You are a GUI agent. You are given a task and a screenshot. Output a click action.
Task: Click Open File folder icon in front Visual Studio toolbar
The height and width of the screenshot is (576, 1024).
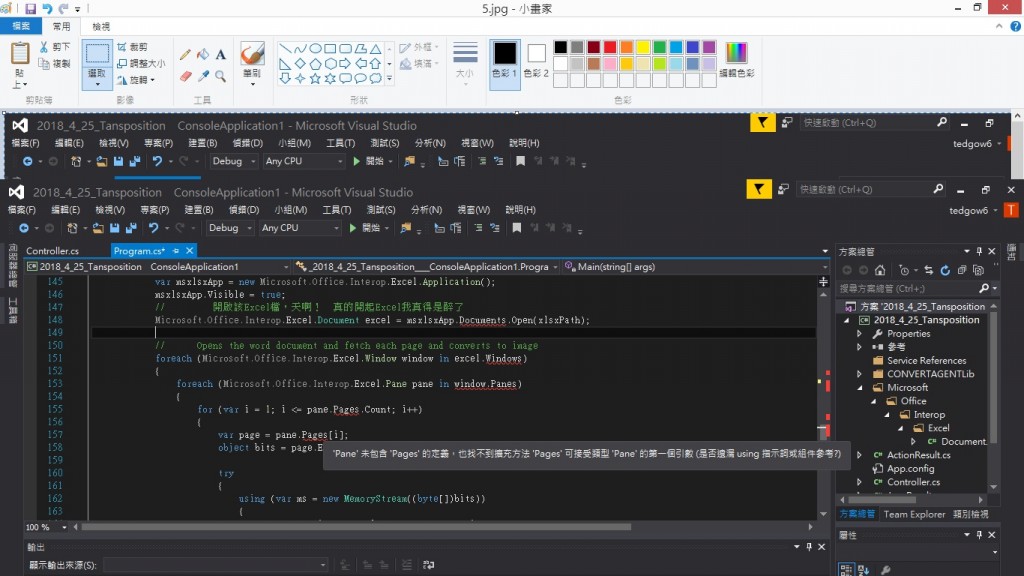pos(98,228)
